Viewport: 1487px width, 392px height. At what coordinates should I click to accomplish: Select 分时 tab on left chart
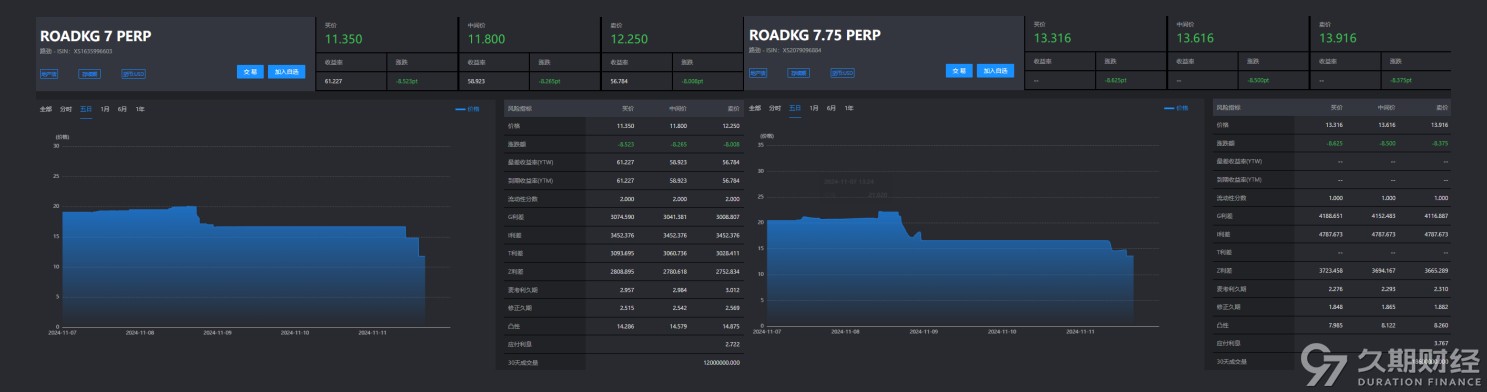pyautogui.click(x=65, y=108)
